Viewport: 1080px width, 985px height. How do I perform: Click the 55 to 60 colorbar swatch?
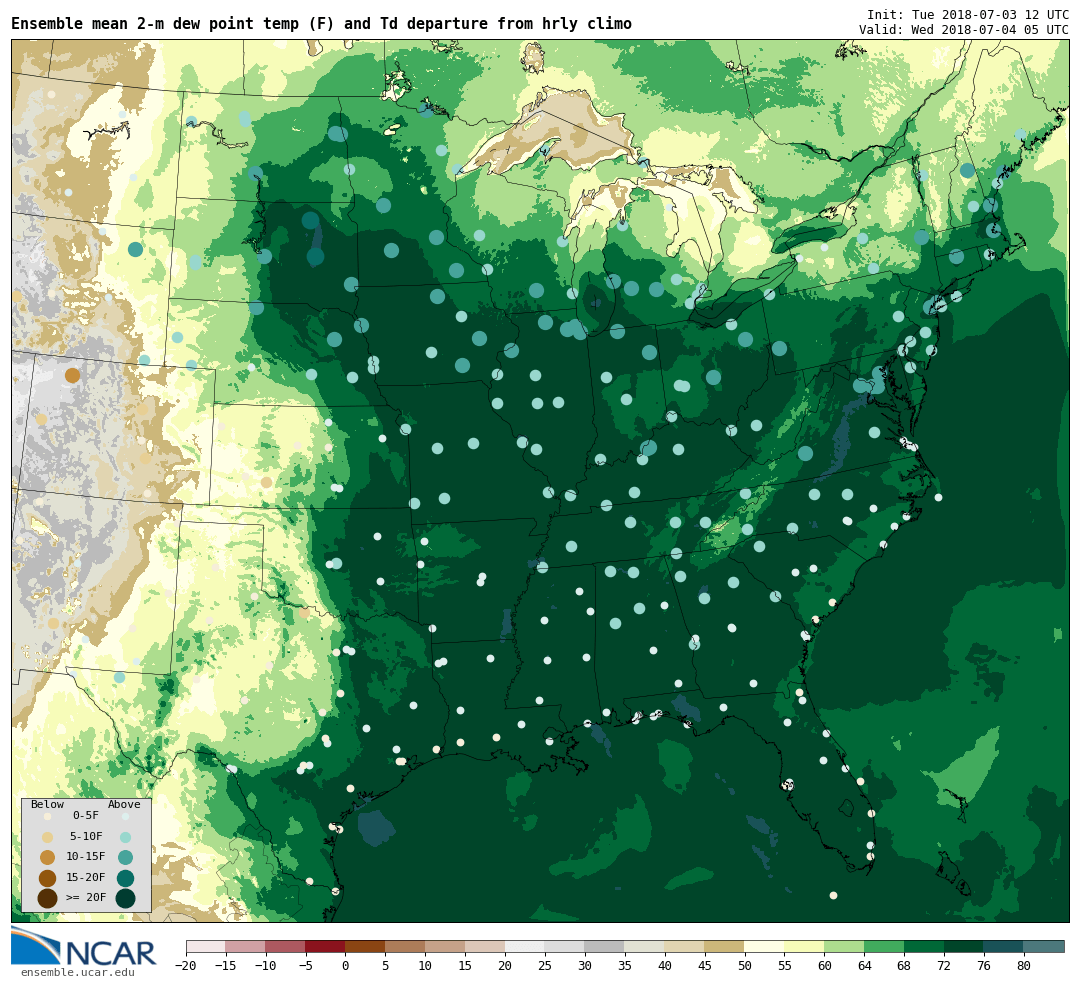(804, 946)
